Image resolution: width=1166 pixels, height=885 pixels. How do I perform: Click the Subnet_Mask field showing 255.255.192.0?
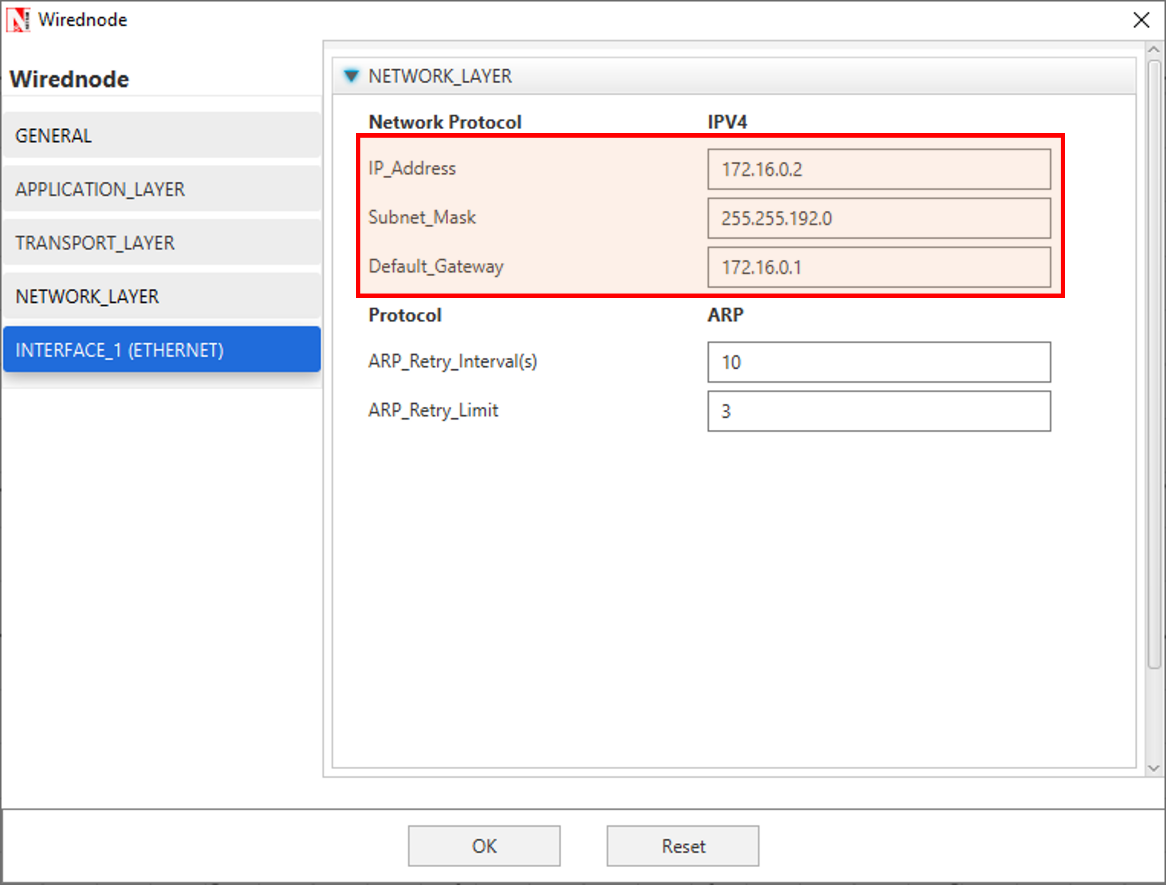[878, 218]
